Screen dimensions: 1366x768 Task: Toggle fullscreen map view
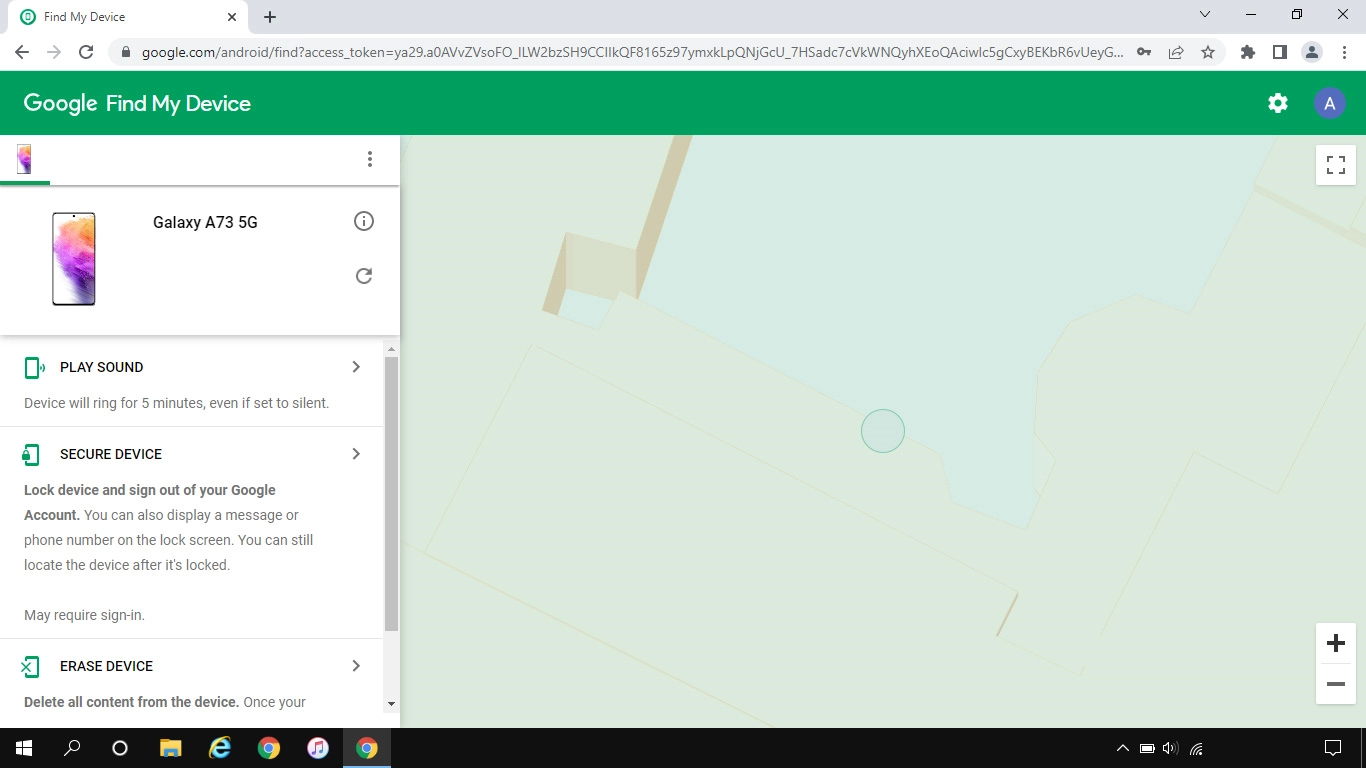coord(1335,165)
